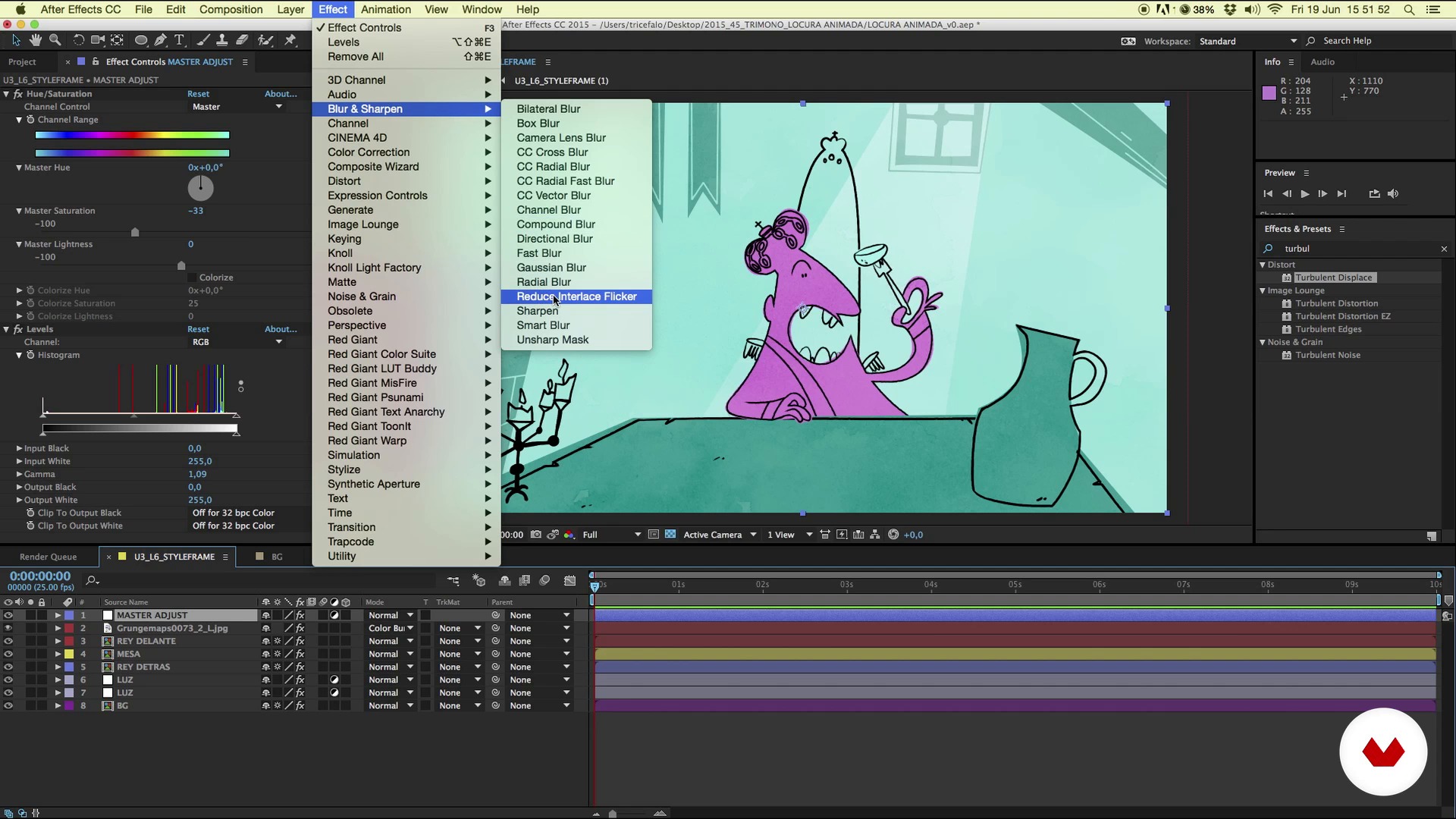
Task: Select the Clone Stamp tool
Action: pyautogui.click(x=222, y=40)
